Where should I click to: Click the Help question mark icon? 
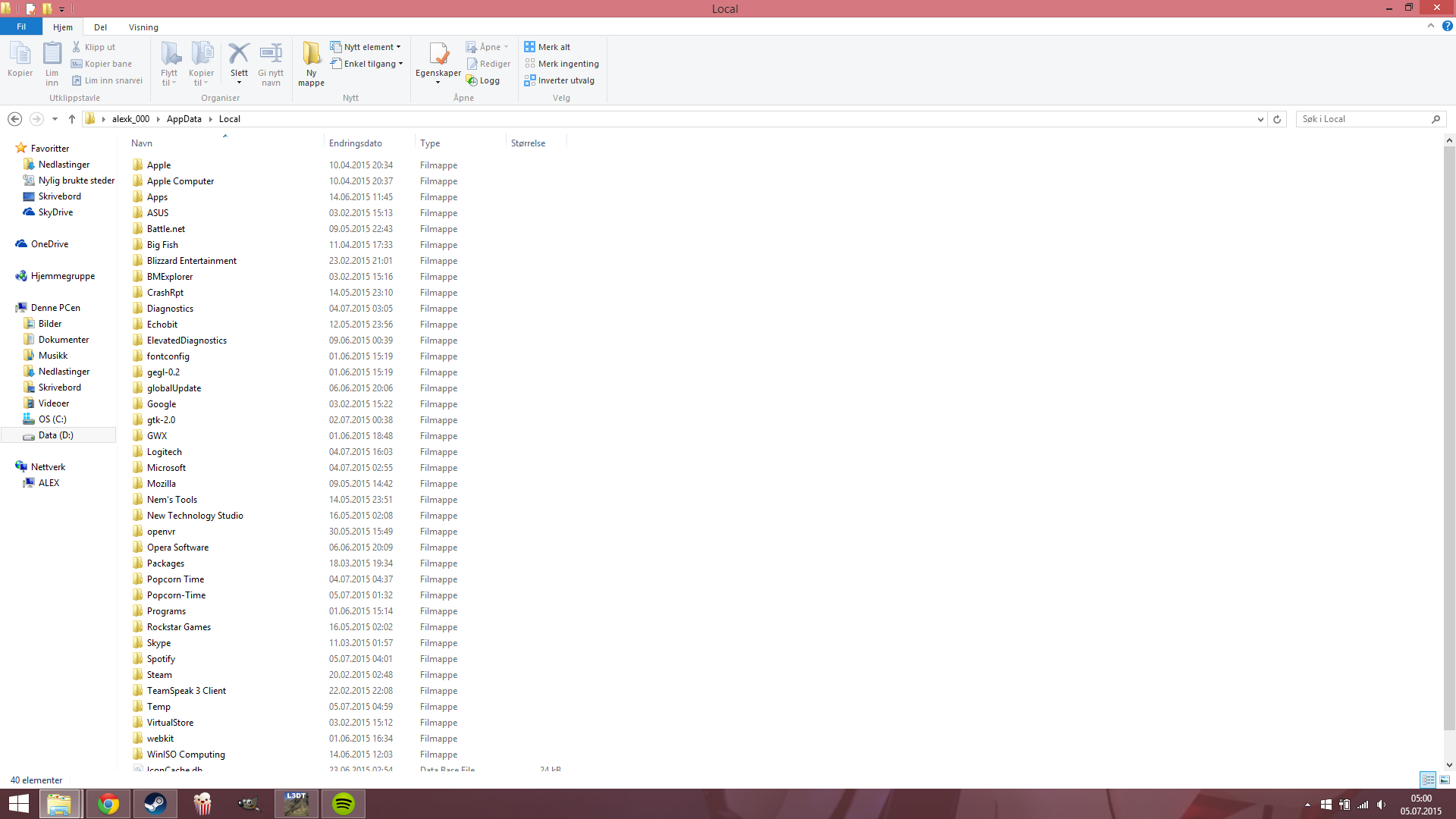(1448, 26)
